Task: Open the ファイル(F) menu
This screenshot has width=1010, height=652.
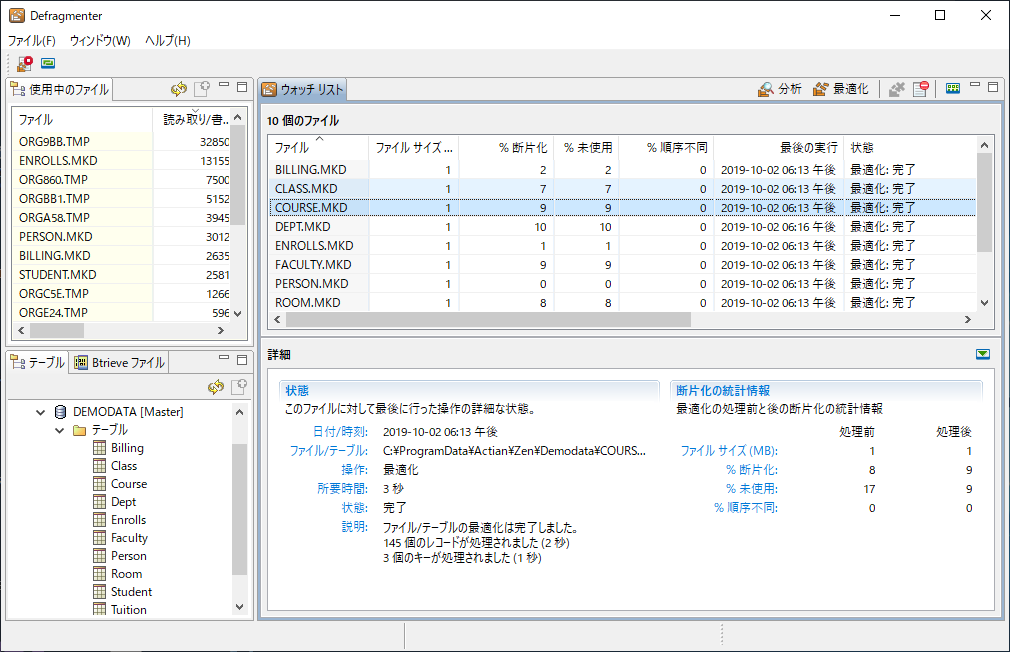Action: 31,41
